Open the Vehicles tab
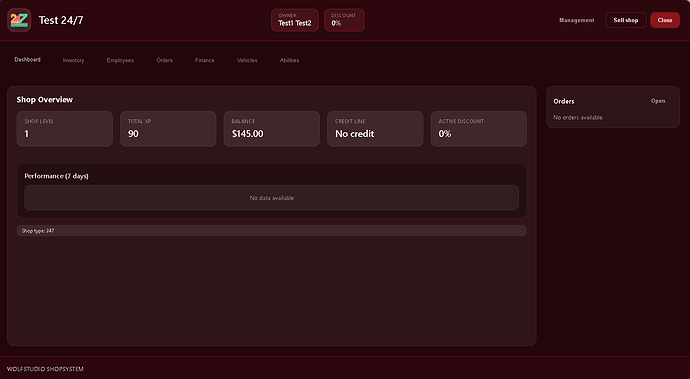Screen dimensions: 690x379 (247, 60)
